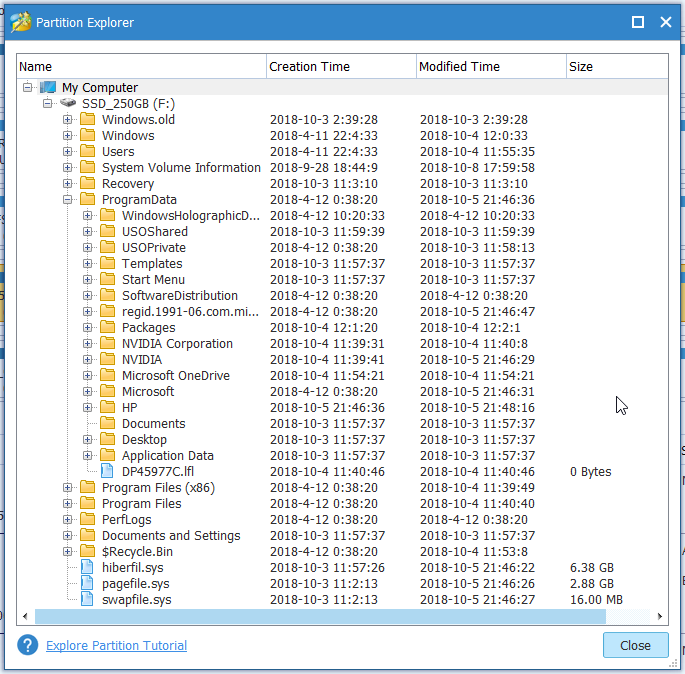Expand the Application Data folder
The width and height of the screenshot is (685, 674).
tap(87, 456)
